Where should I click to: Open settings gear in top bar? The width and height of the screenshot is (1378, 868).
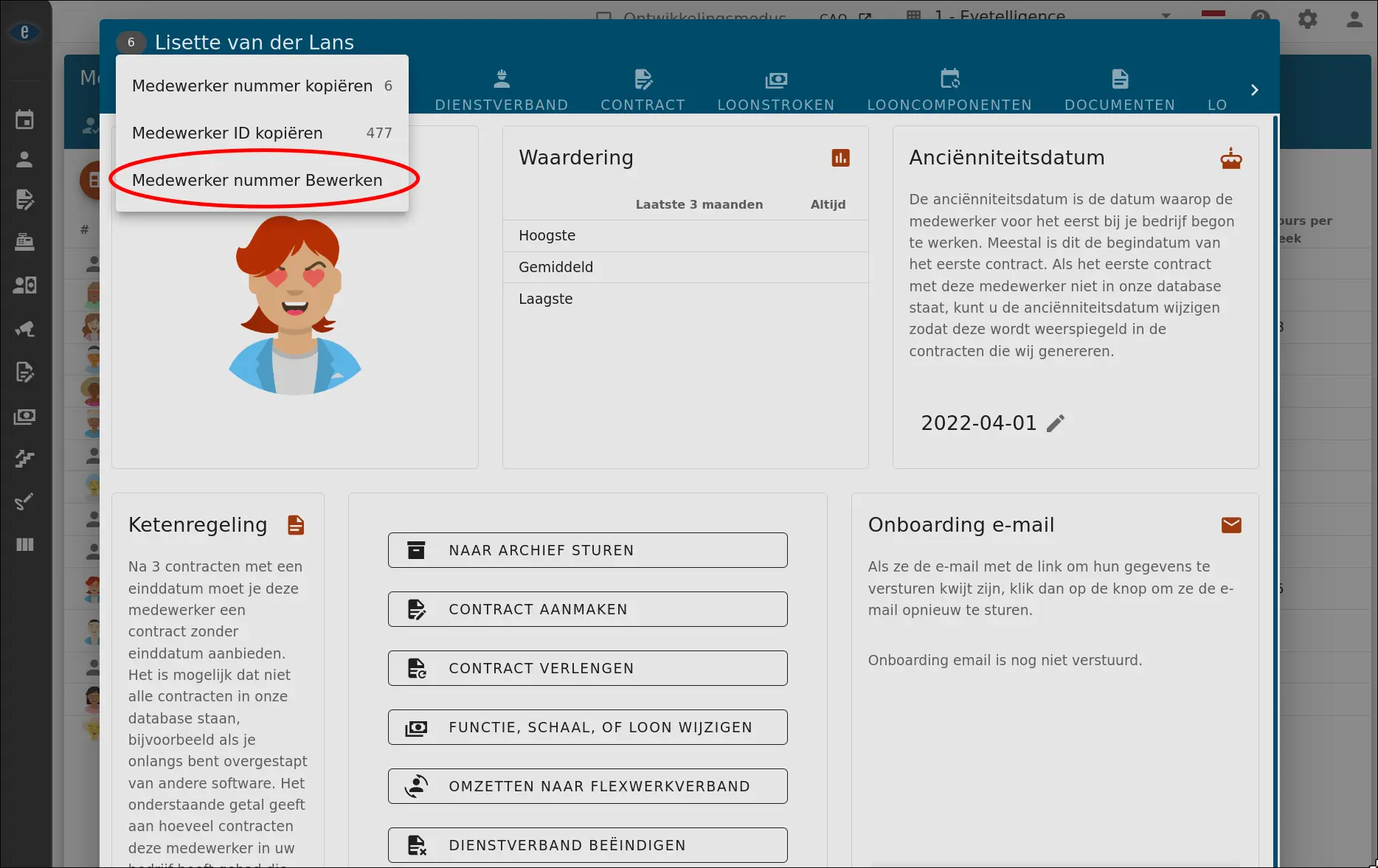pyautogui.click(x=1307, y=18)
